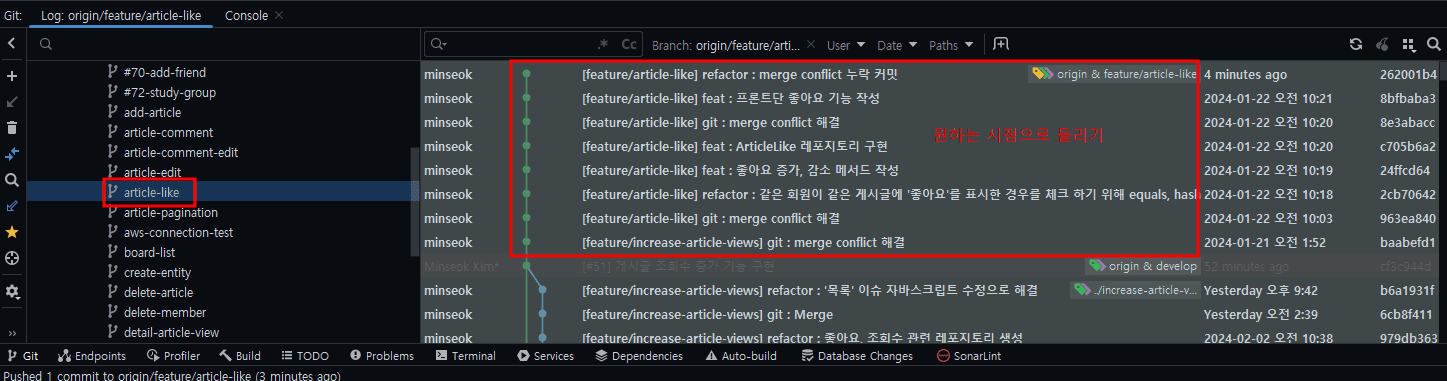The width and height of the screenshot is (1447, 381).
Task: Click the Show My Branches magnifier icon
Action: pos(12,180)
